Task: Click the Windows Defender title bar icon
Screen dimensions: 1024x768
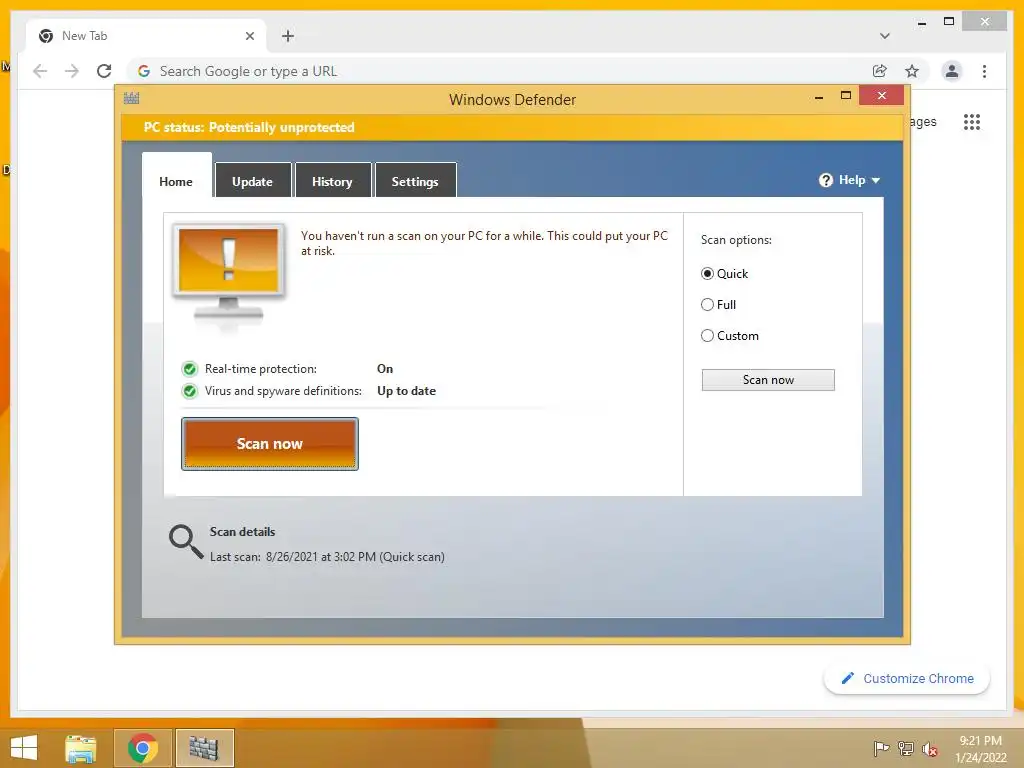Action: tap(131, 99)
